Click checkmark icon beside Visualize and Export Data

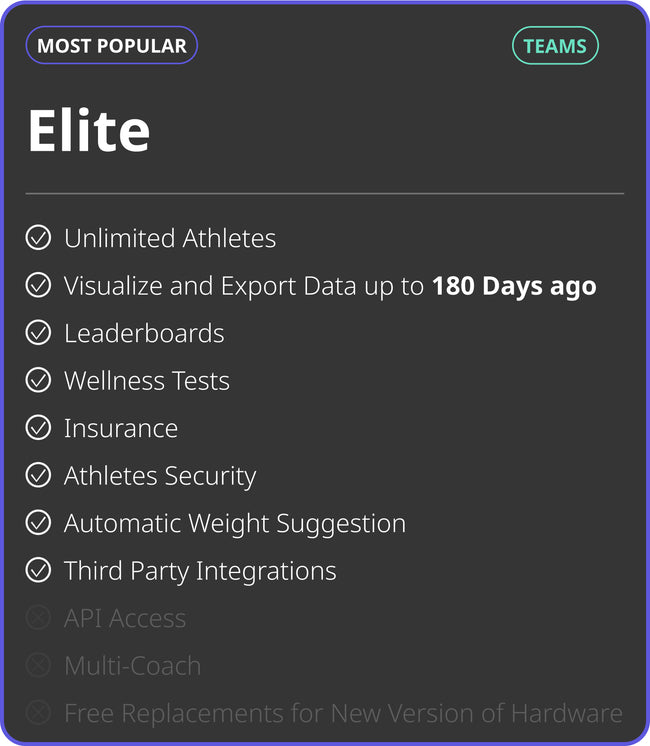38,286
